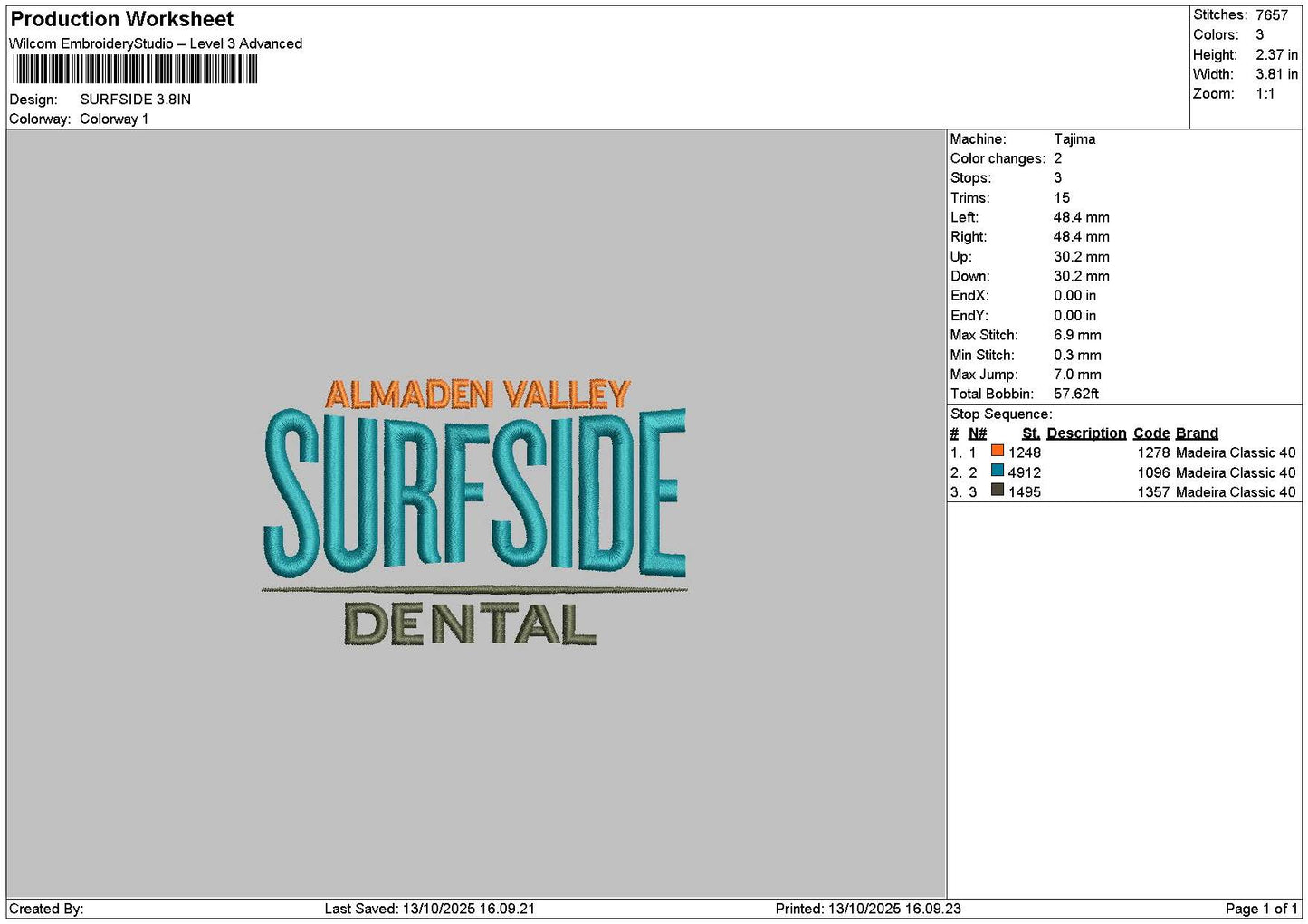This screenshot has width=1308, height=924.
Task: Click the 'Printed: 13/10/2025 16.09.23' text
Action: [x=868, y=909]
